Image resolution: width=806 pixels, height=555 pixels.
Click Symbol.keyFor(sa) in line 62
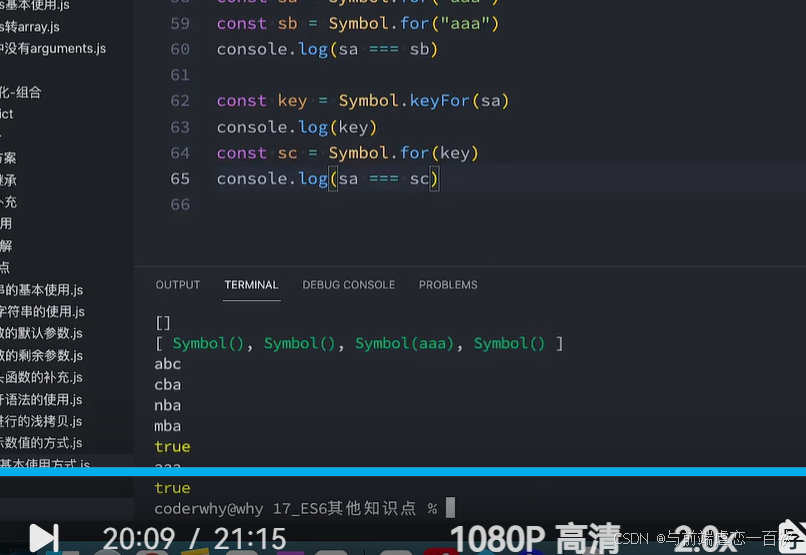(424, 101)
